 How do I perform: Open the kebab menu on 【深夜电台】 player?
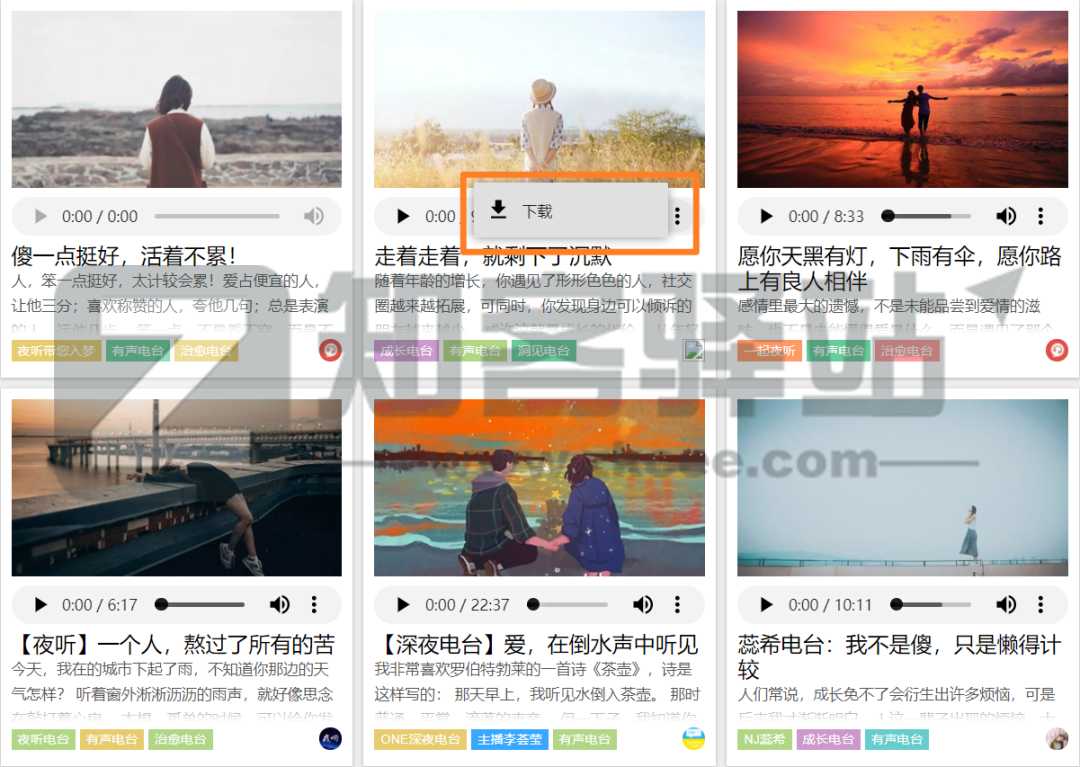677,604
